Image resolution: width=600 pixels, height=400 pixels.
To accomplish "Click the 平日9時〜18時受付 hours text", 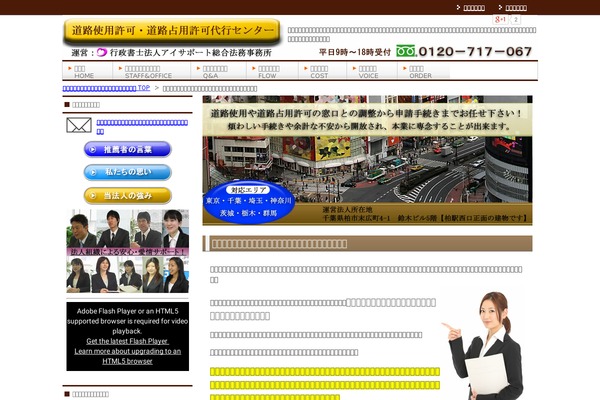I will point(355,52).
